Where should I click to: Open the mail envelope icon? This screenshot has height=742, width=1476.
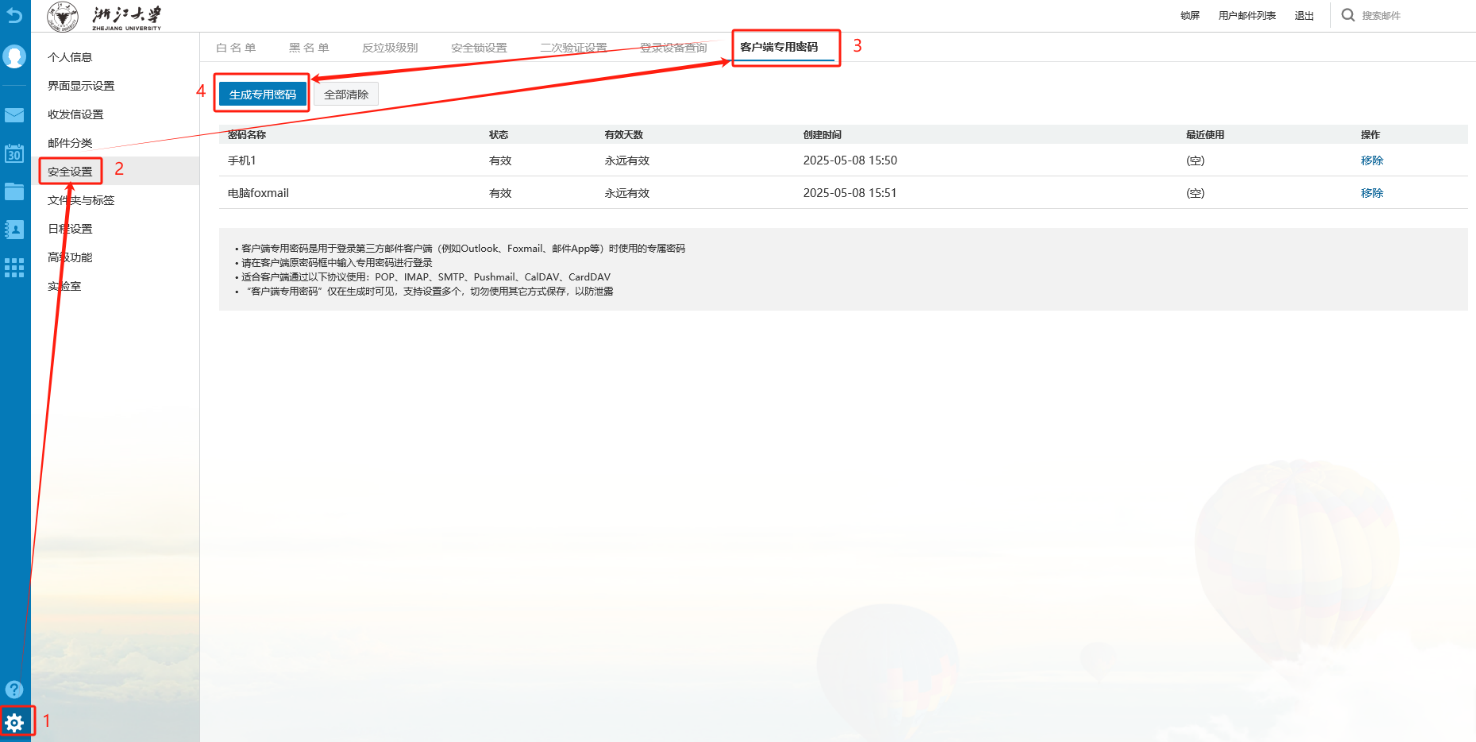coord(15,115)
